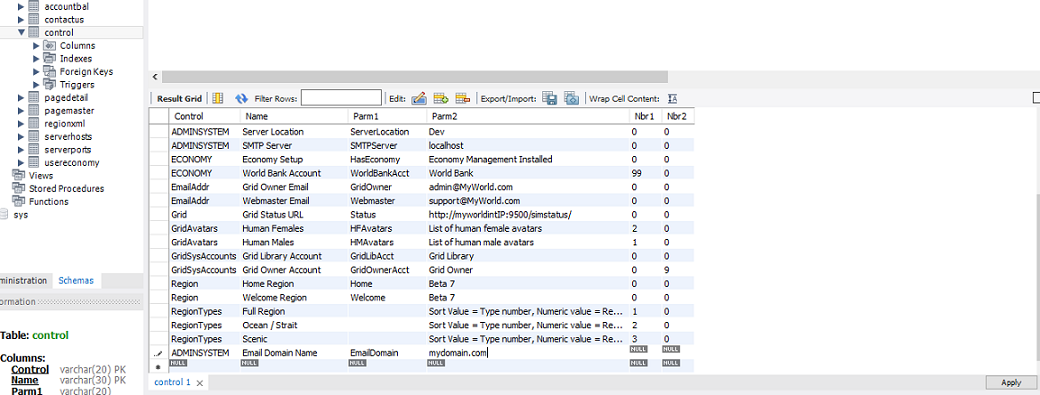Click the edit current row icon

[x=419, y=99]
